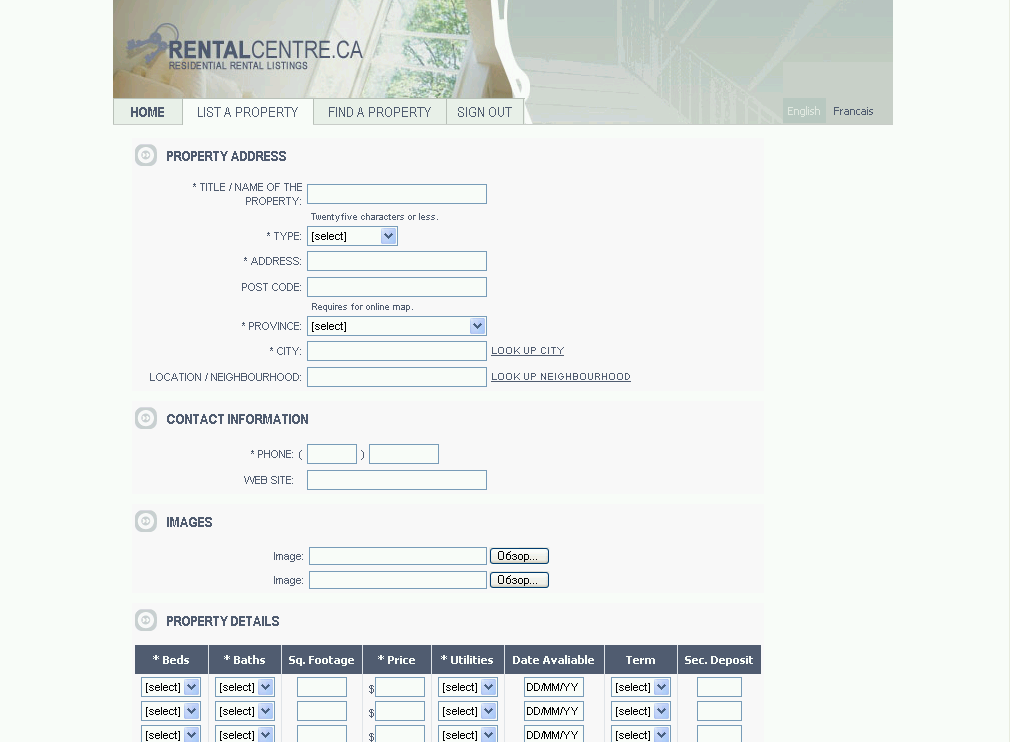Click the first Image path field

(x=397, y=556)
